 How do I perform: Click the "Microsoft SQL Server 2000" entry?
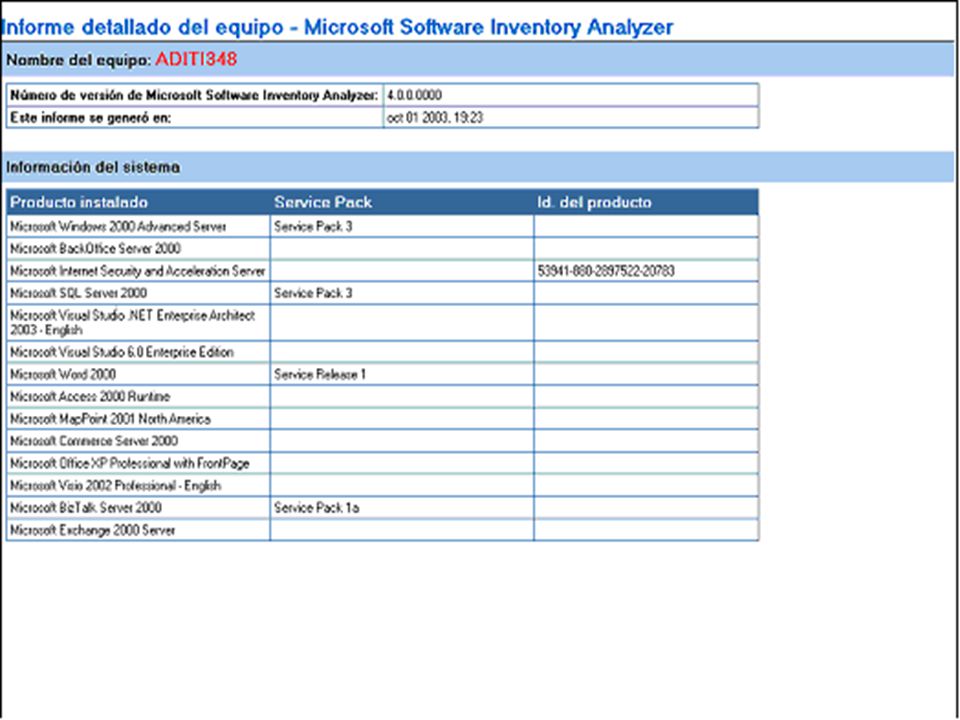tap(78, 293)
